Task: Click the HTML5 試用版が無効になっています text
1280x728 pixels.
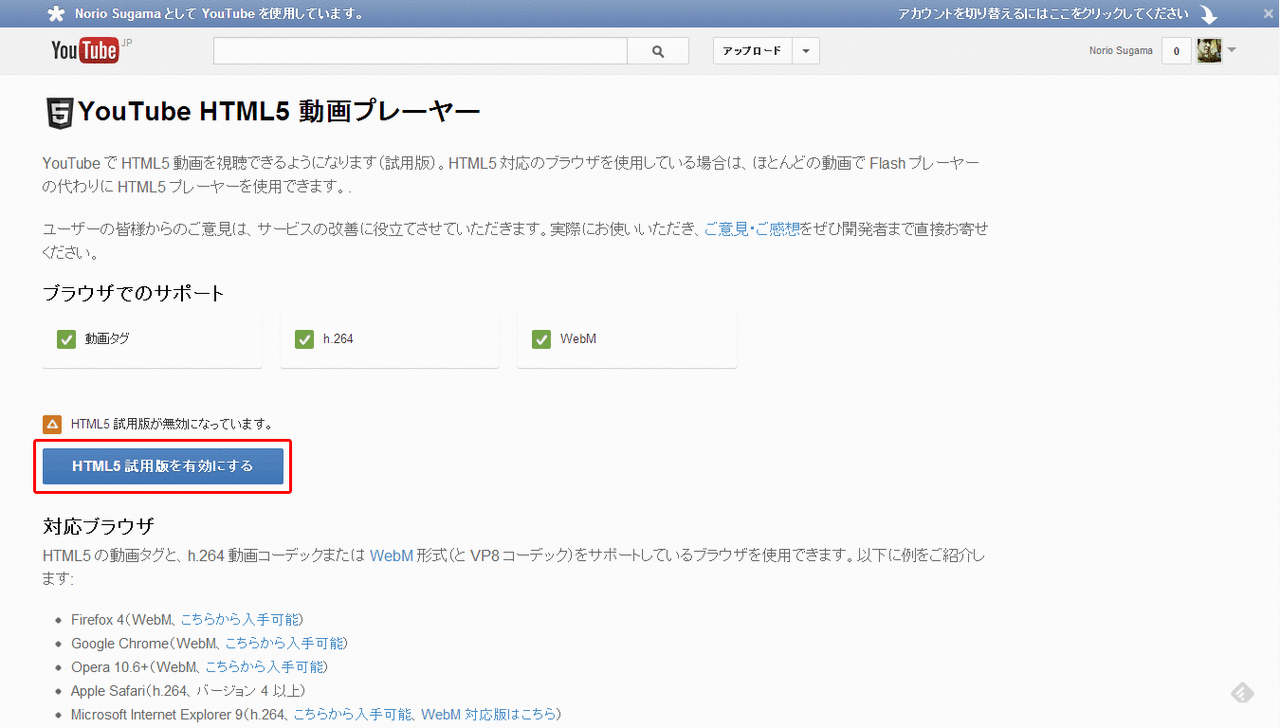Action: point(172,424)
